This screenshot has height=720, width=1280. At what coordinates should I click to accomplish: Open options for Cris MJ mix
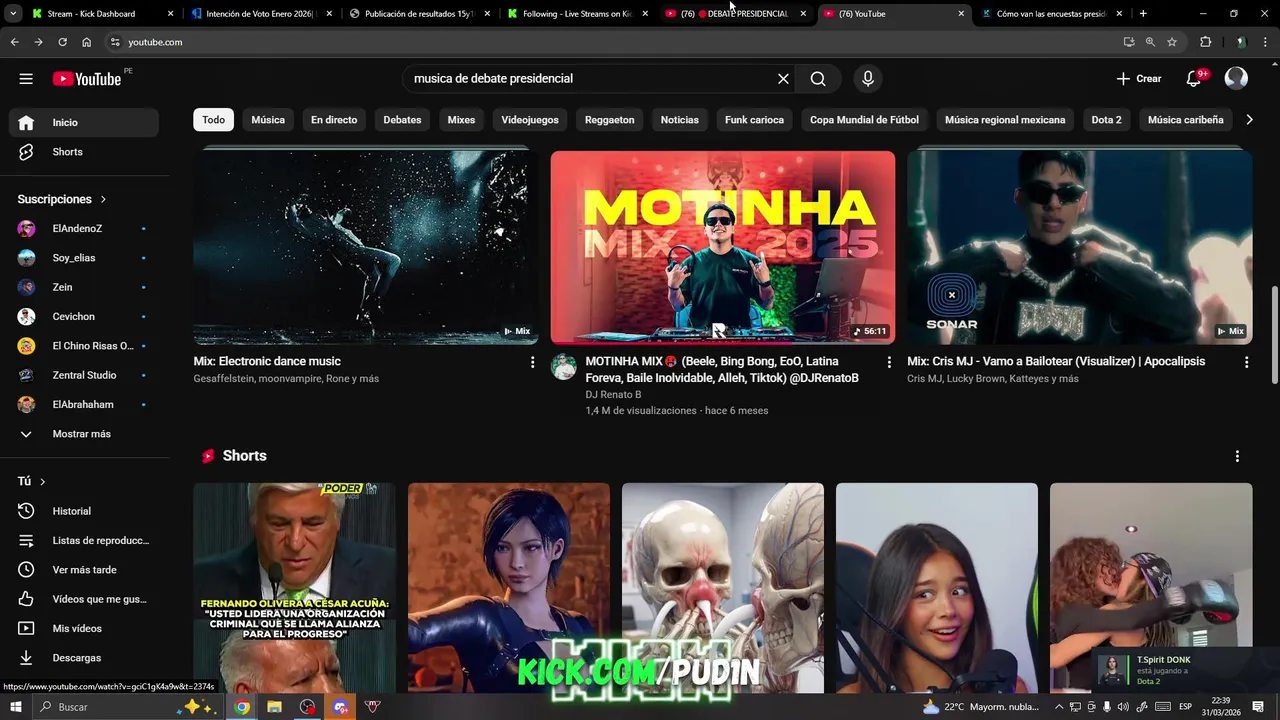click(x=1246, y=362)
